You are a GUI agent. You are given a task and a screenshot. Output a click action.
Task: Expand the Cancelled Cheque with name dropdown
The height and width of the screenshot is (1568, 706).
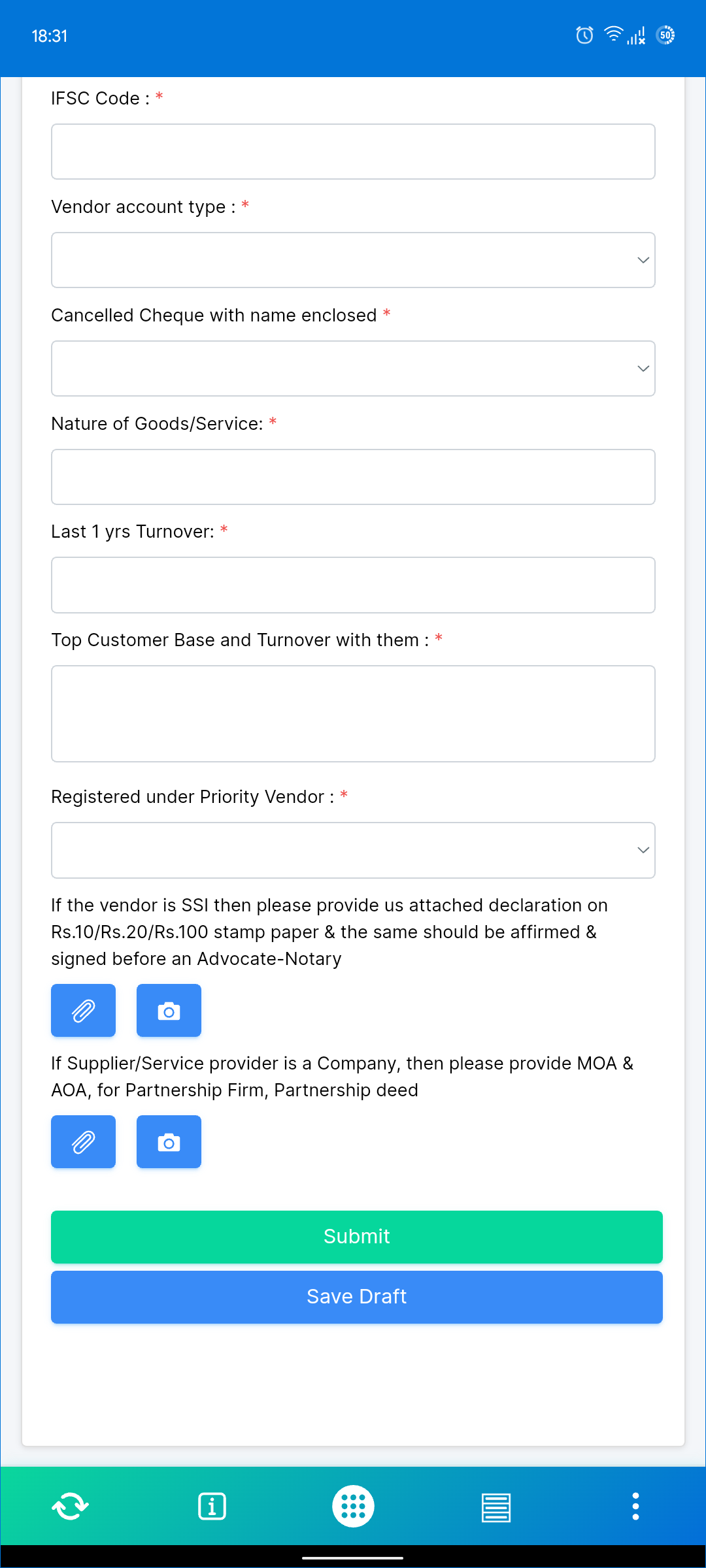(353, 368)
